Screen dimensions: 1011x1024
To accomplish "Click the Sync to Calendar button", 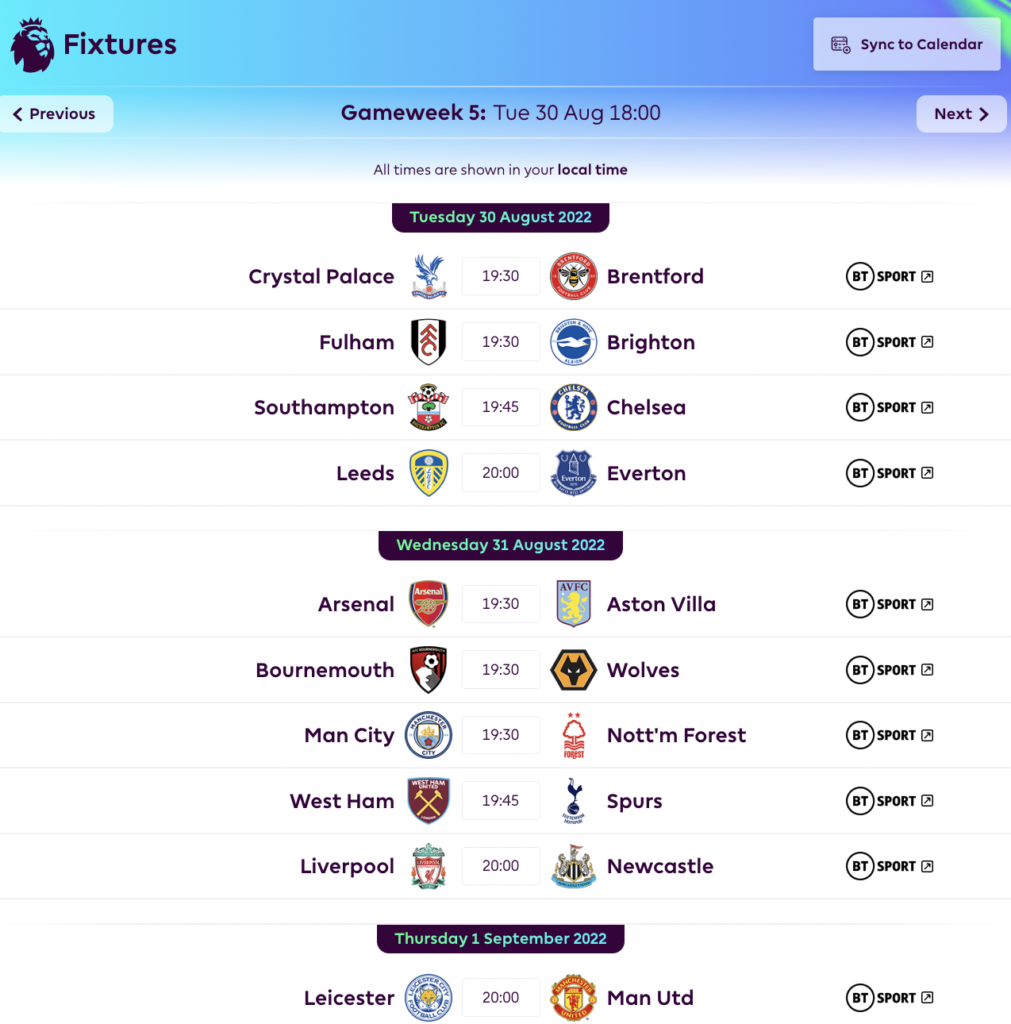I will pyautogui.click(x=905, y=44).
